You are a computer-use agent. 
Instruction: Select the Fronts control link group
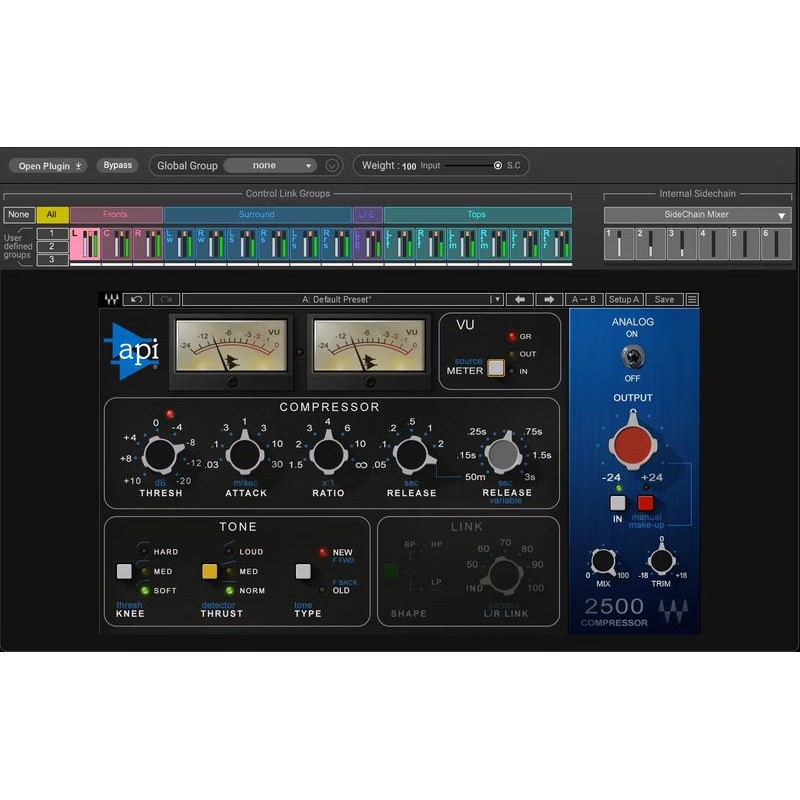(x=116, y=214)
